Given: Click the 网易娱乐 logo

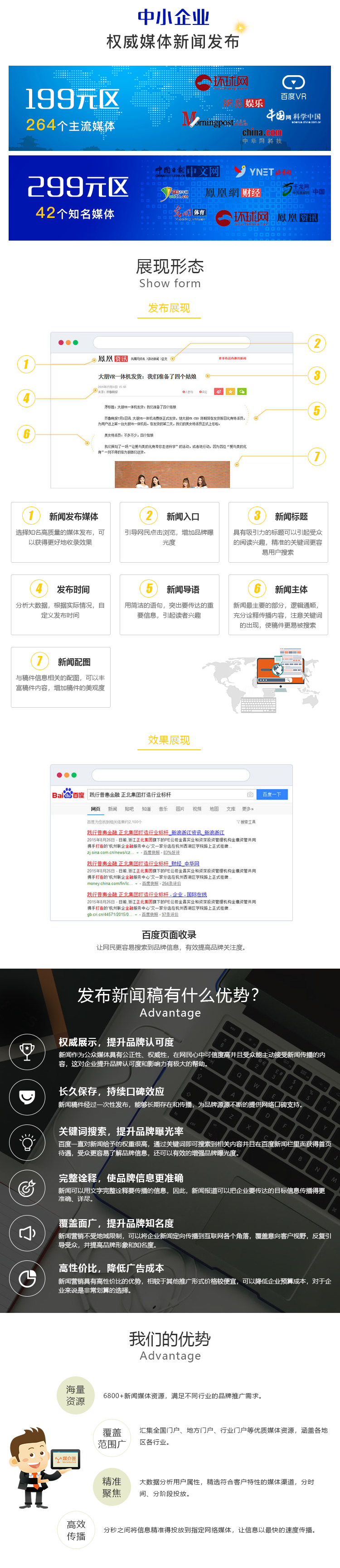Looking at the screenshot, I should tap(244, 103).
